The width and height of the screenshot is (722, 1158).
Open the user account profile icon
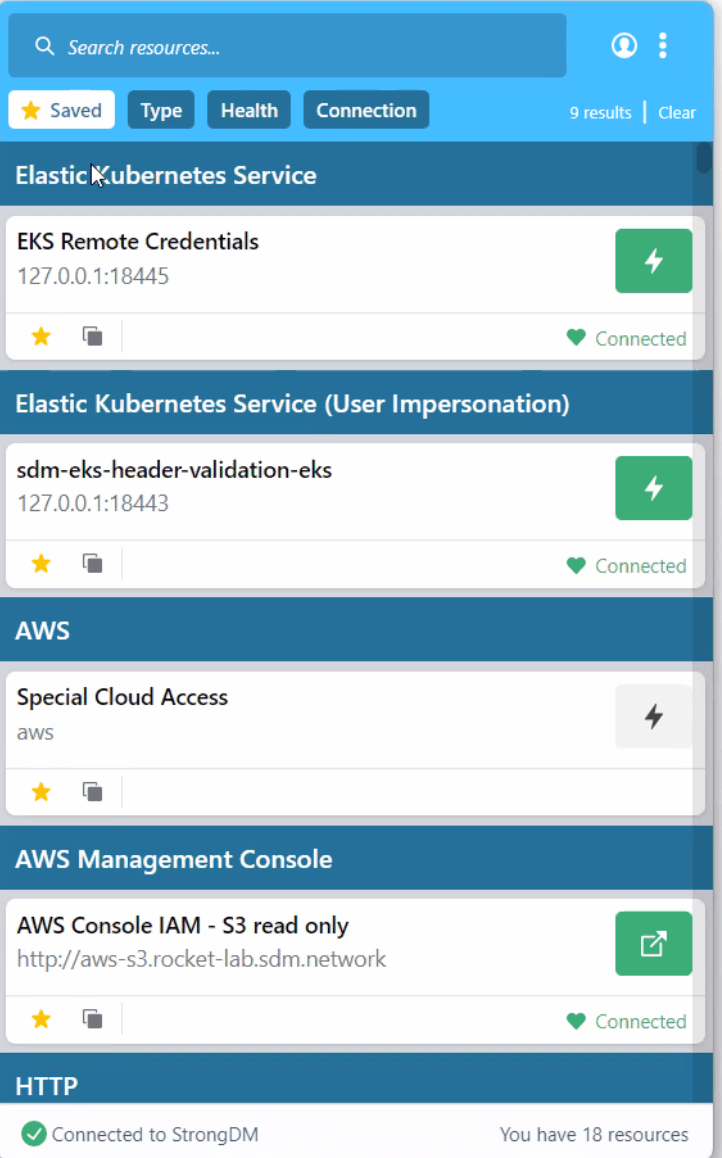624,45
